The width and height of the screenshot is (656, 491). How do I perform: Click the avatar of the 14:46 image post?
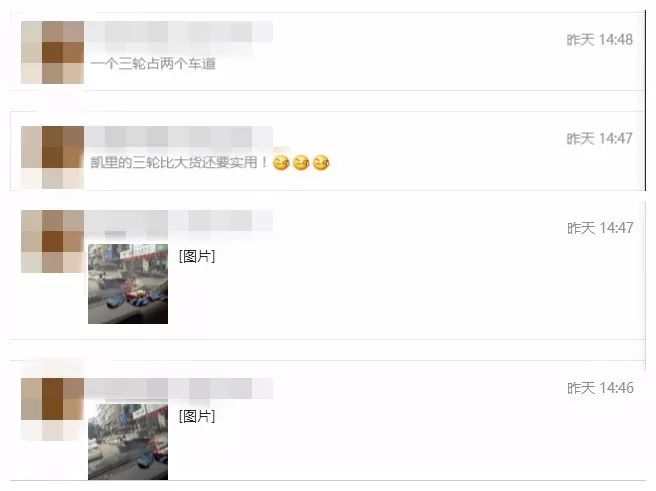click(52, 409)
